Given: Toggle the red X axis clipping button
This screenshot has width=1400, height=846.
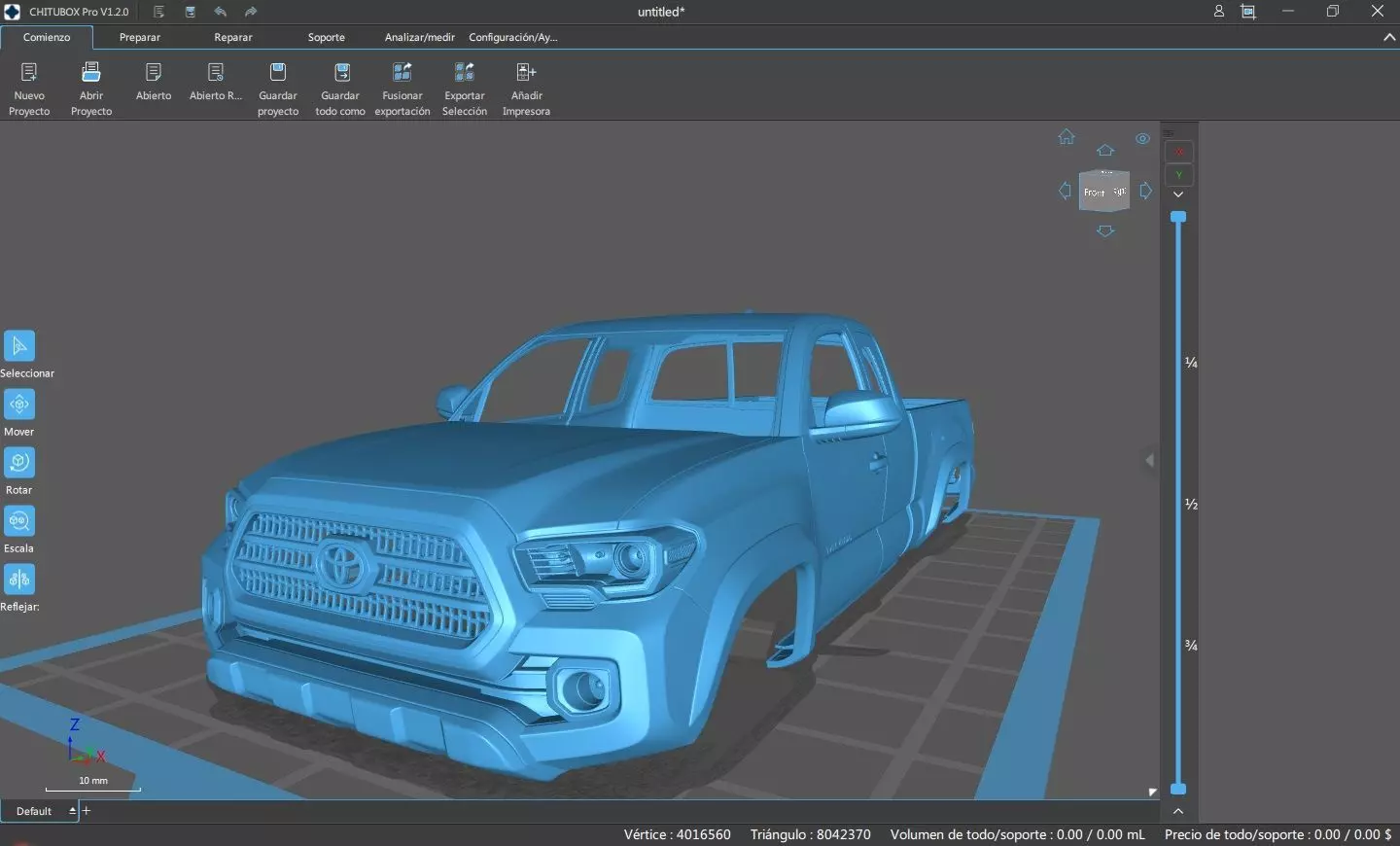Looking at the screenshot, I should [x=1179, y=152].
